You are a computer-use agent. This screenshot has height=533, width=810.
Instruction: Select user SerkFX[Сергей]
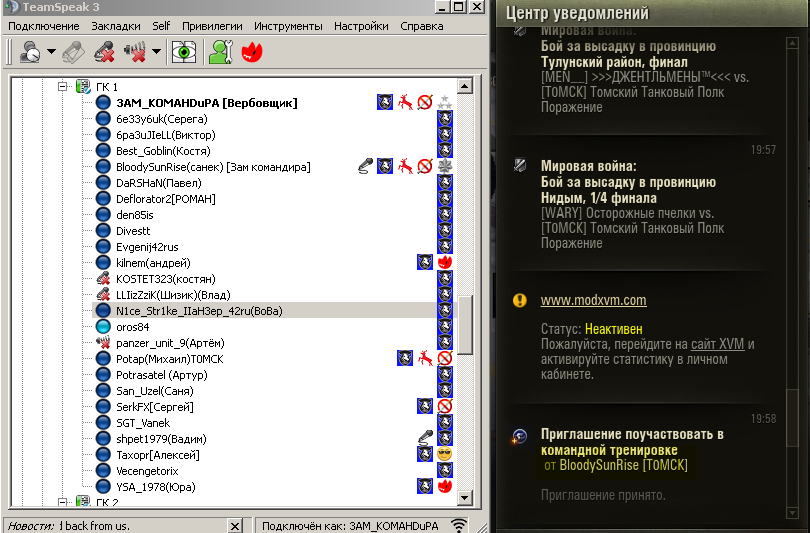point(155,407)
